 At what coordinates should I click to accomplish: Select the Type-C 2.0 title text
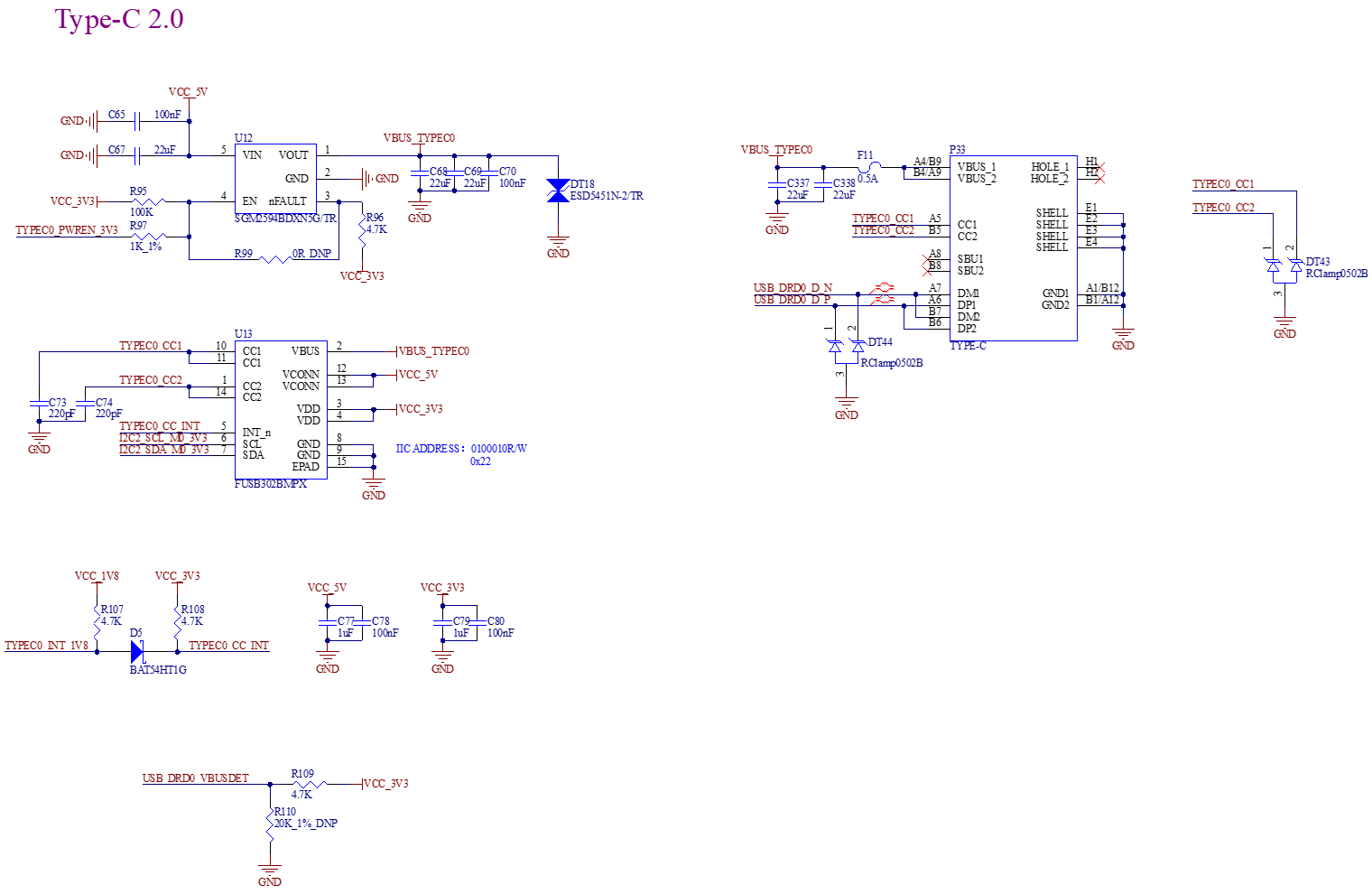point(119,19)
